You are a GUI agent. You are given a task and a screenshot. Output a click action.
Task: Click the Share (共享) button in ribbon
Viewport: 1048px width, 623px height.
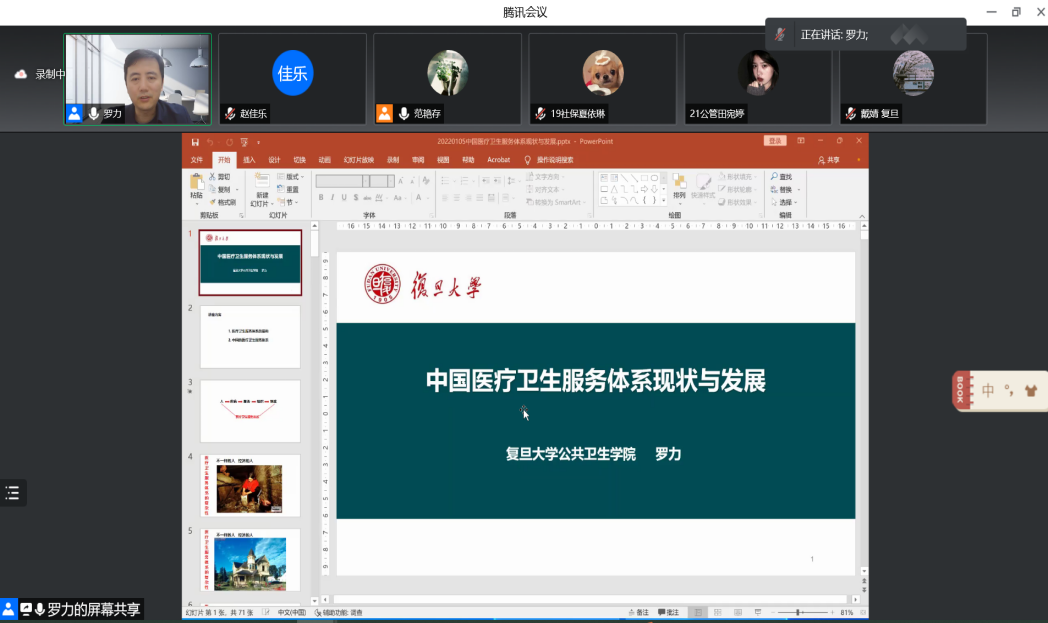tap(828, 159)
